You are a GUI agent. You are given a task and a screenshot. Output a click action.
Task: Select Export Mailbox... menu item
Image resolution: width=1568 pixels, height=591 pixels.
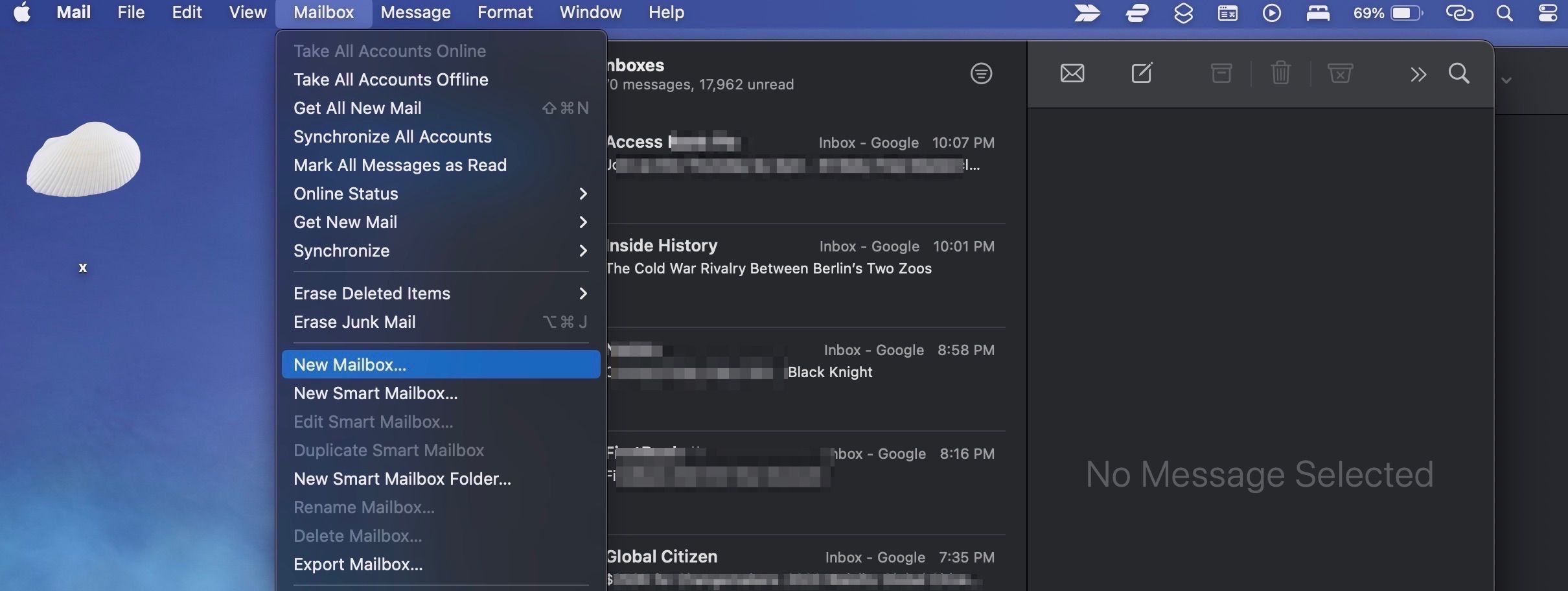(x=441, y=564)
